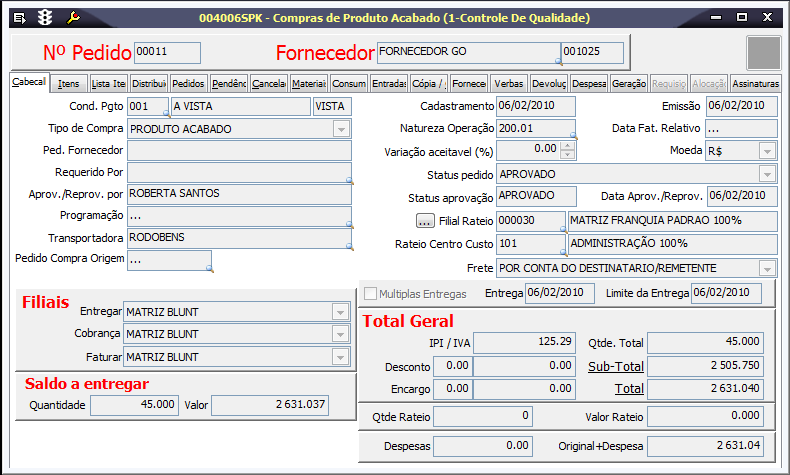790x475 pixels.
Task: Click lookup icon on Cond. Pgto code field
Action: pyautogui.click(x=166, y=114)
